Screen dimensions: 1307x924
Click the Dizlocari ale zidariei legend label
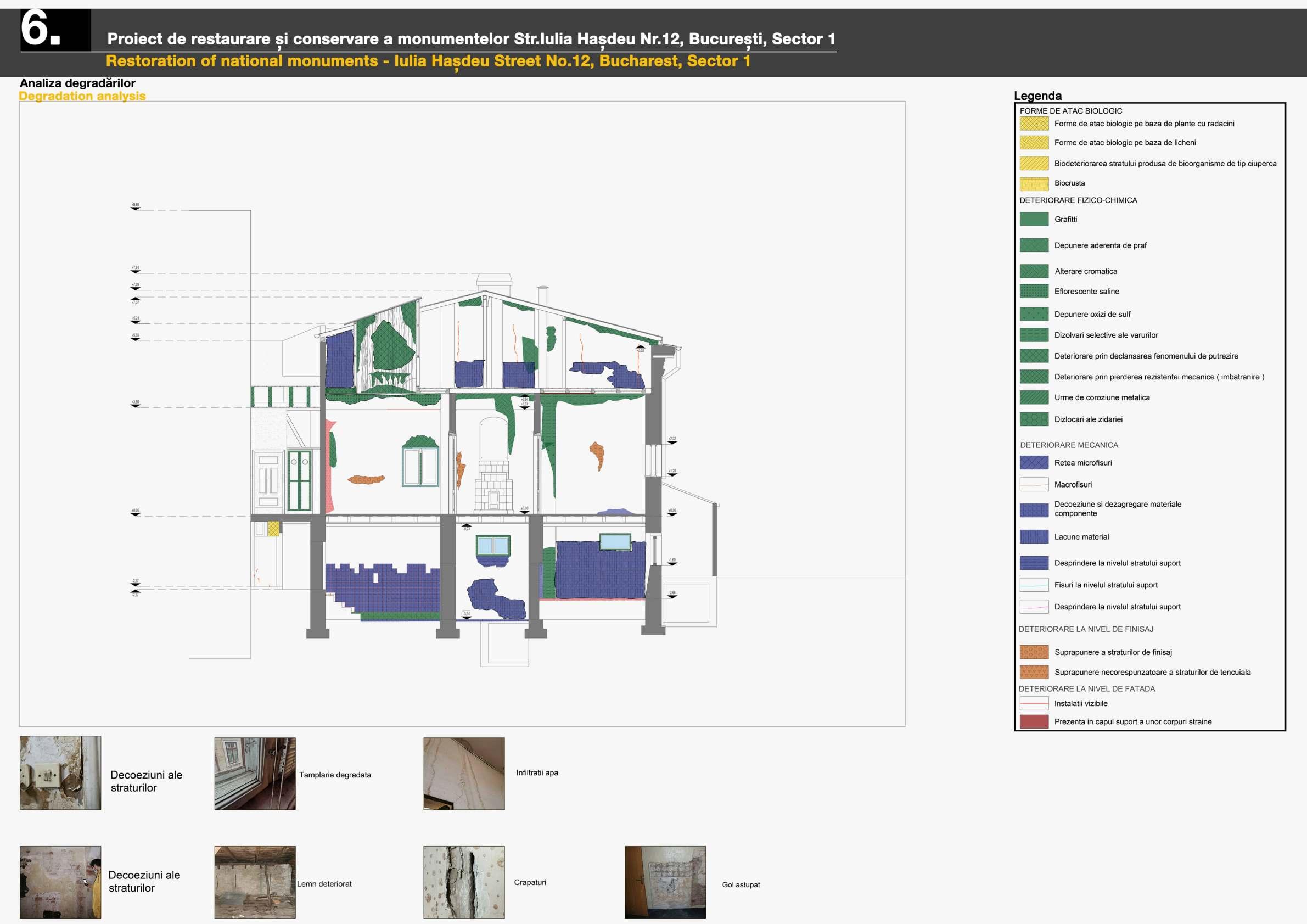coord(1088,419)
